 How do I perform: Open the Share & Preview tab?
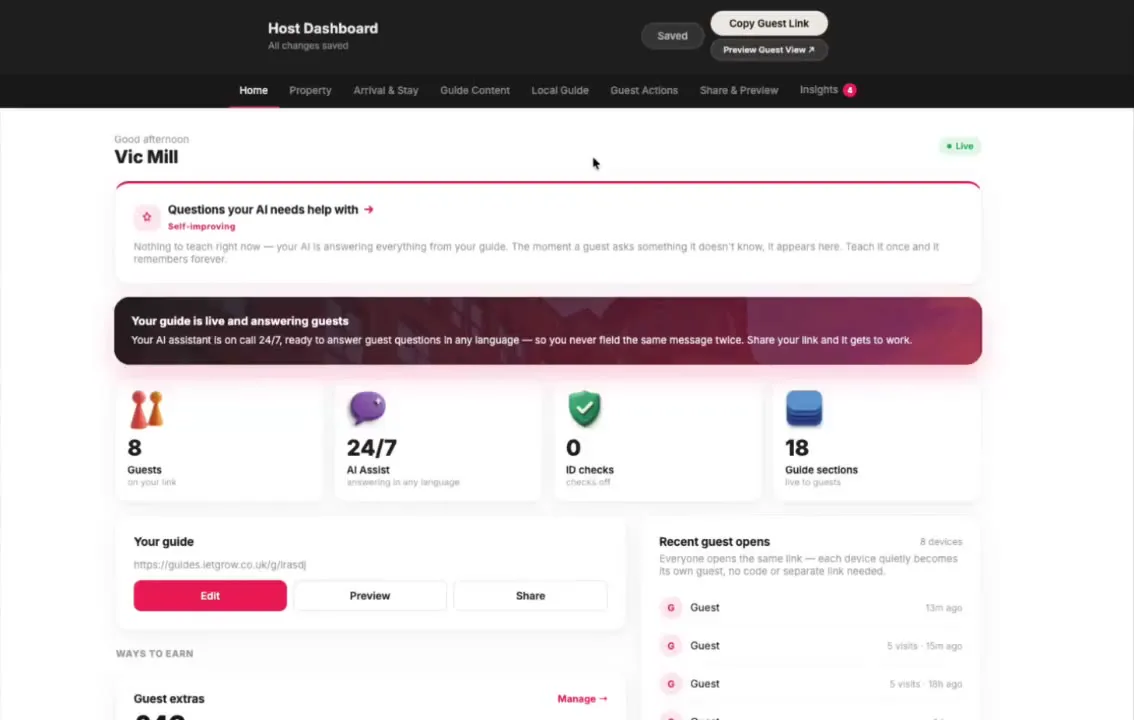(738, 90)
